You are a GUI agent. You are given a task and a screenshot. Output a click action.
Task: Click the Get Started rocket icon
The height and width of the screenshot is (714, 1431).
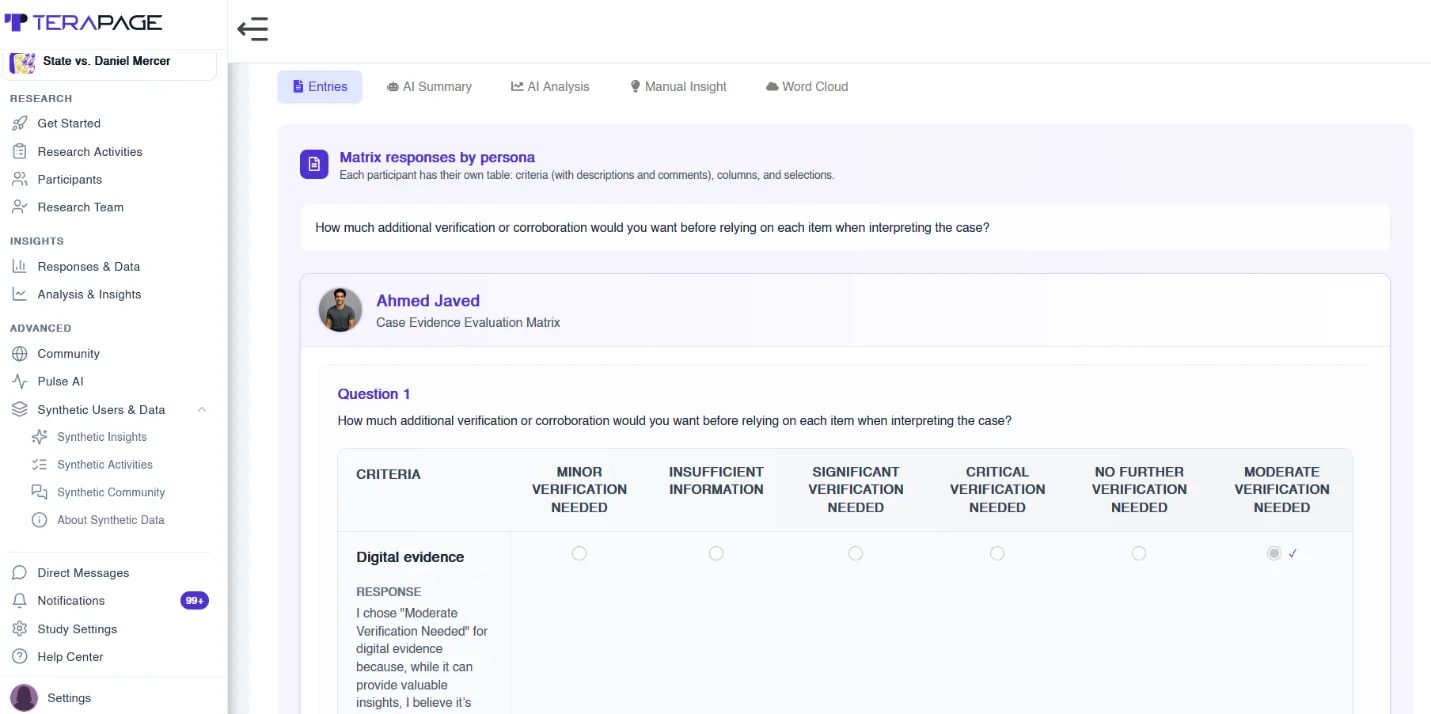19,123
